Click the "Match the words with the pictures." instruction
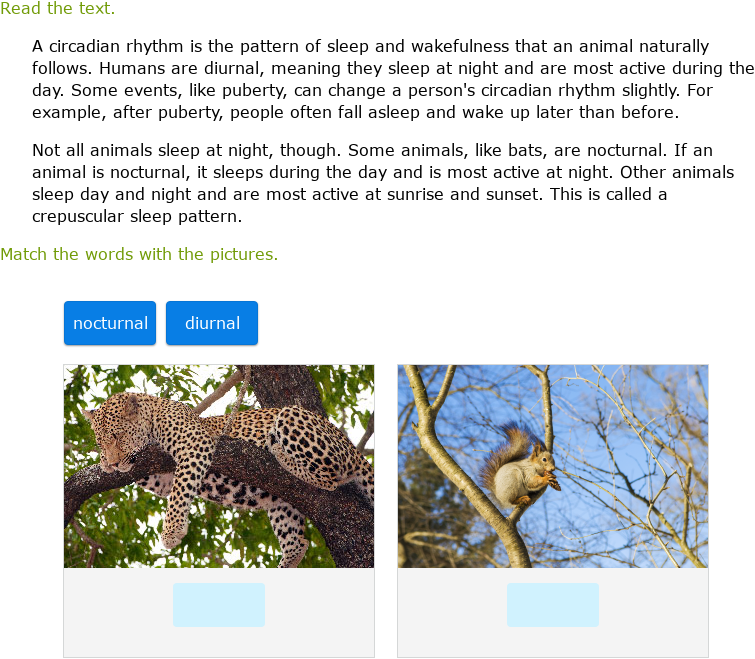 pyautogui.click(x=139, y=254)
